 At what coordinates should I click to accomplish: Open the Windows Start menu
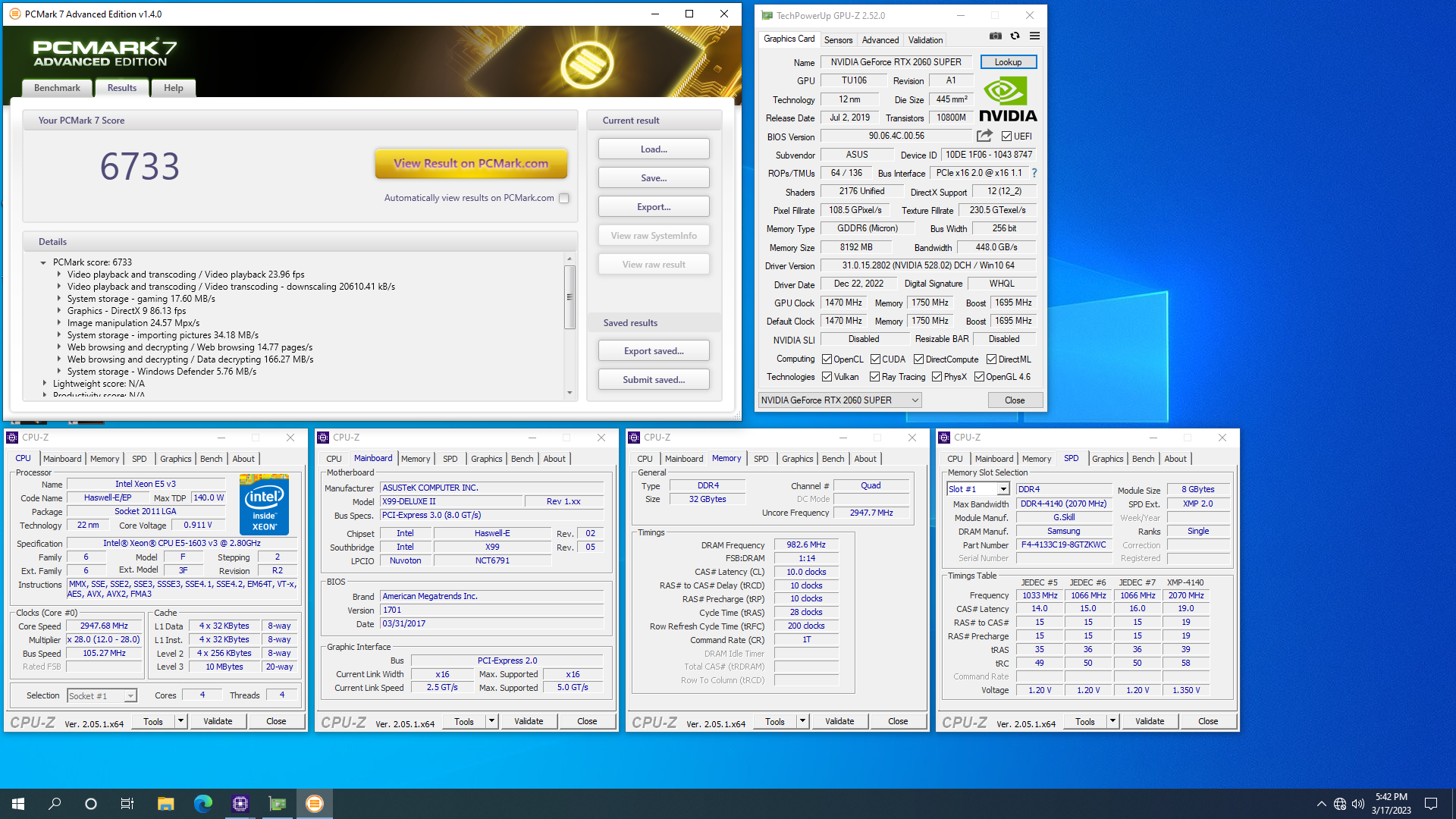[18, 804]
